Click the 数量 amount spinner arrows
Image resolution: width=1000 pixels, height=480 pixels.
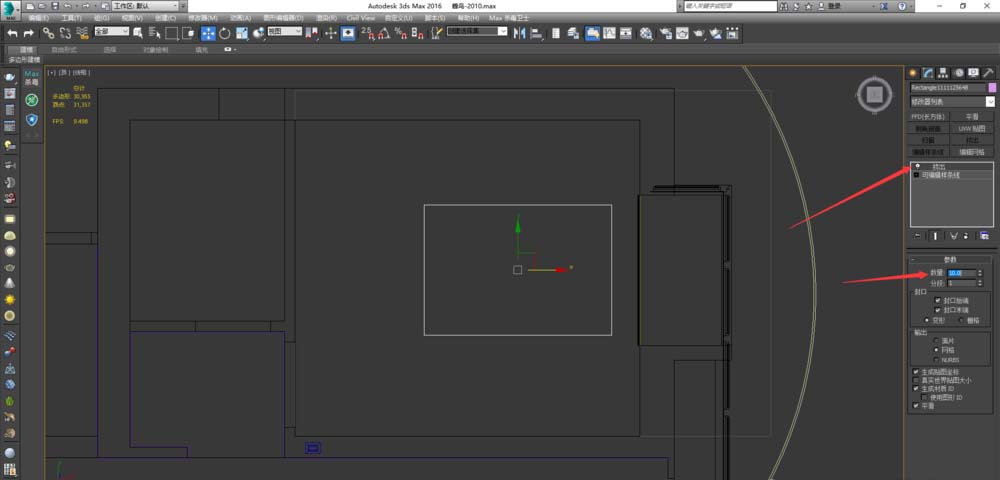tap(980, 273)
